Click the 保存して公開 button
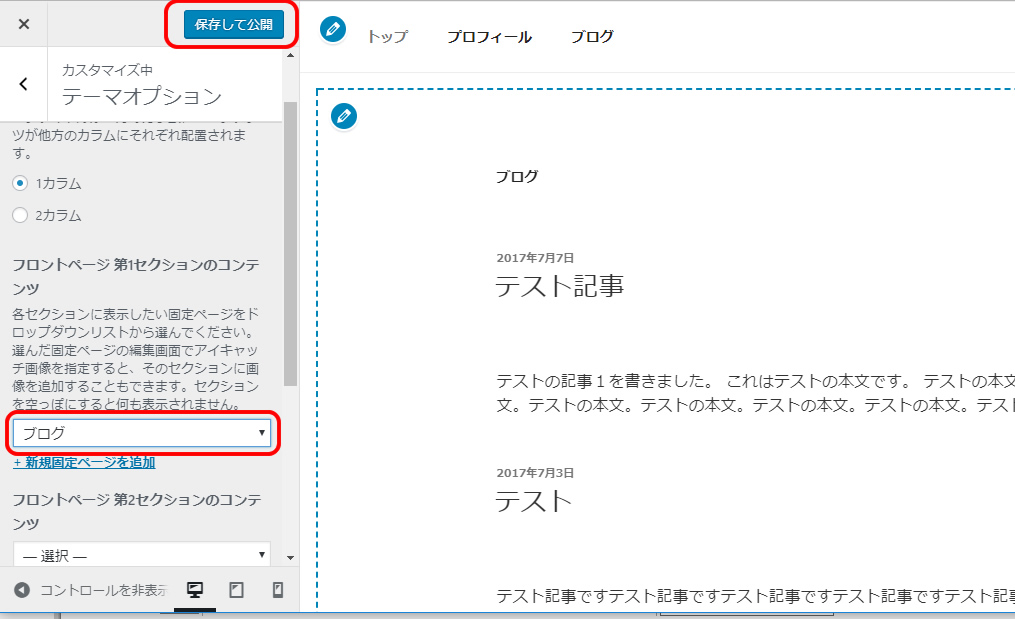This screenshot has width=1015, height=619. [233, 25]
